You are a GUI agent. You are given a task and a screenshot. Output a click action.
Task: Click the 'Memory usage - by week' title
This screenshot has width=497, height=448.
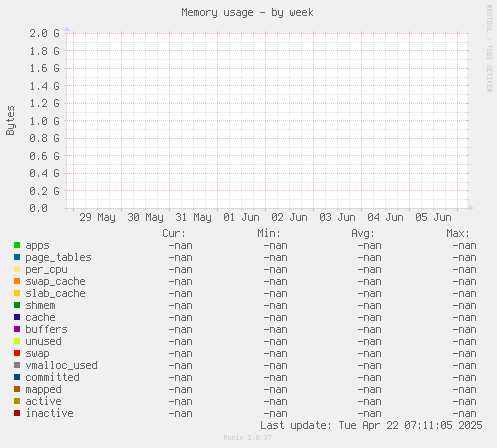[247, 13]
